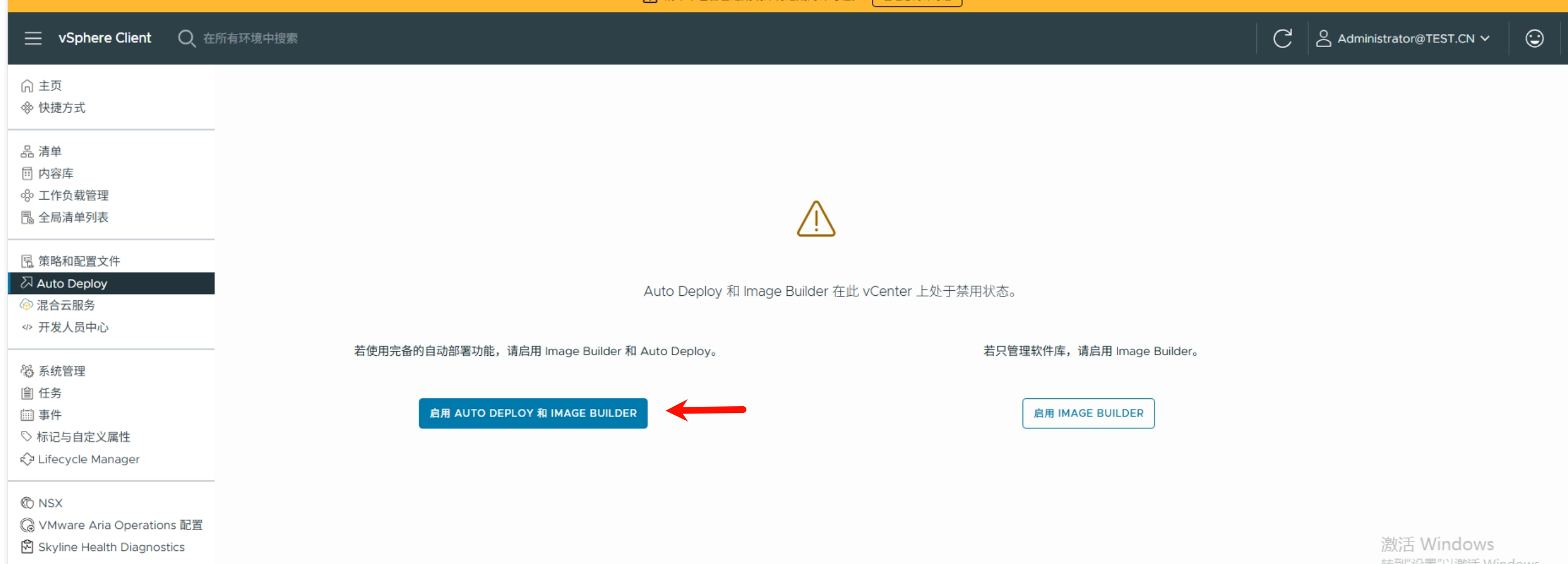Viewport: 1568px width, 564px height.
Task: Click the system administration (系统管理) icon
Action: [27, 371]
